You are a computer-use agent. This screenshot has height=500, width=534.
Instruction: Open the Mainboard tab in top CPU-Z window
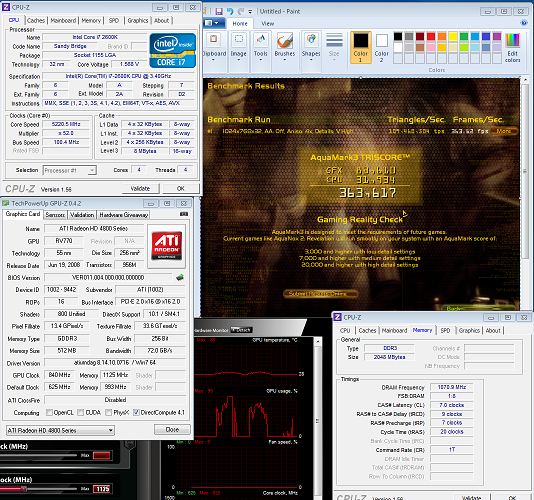click(x=63, y=21)
